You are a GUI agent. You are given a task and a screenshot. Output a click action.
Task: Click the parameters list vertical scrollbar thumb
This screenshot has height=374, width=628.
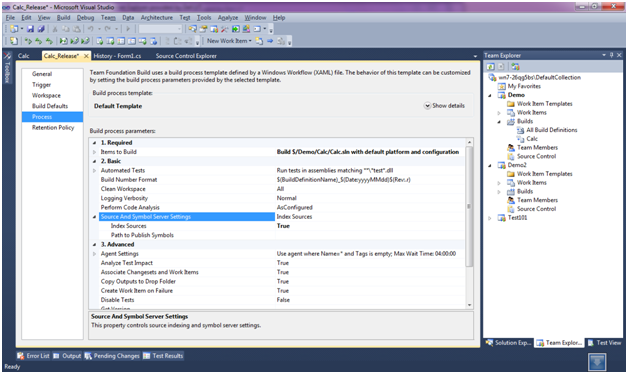coord(469,207)
